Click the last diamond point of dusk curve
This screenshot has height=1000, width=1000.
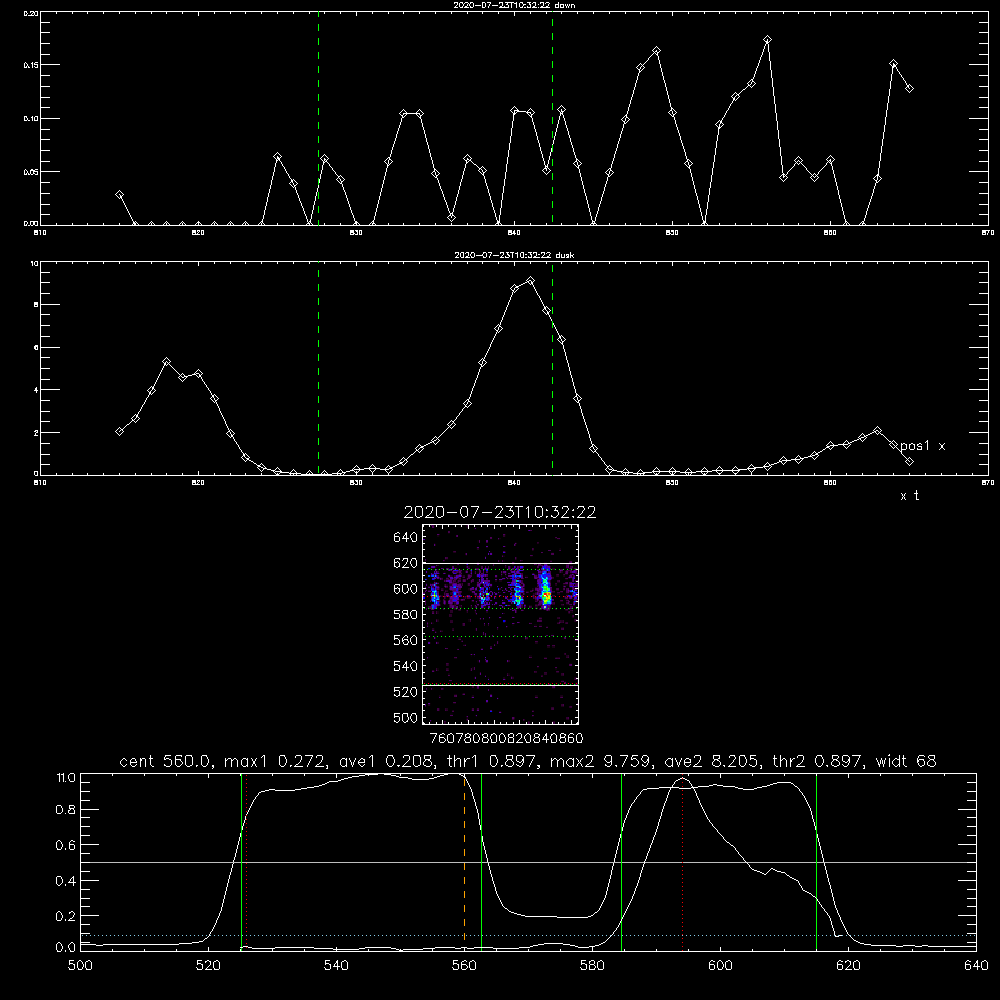(x=909, y=461)
